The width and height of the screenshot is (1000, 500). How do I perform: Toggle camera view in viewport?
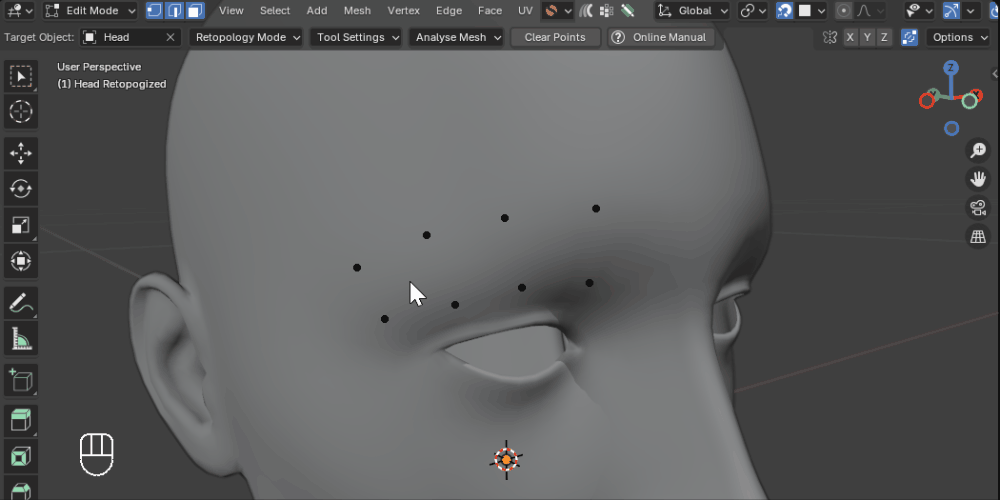[978, 208]
